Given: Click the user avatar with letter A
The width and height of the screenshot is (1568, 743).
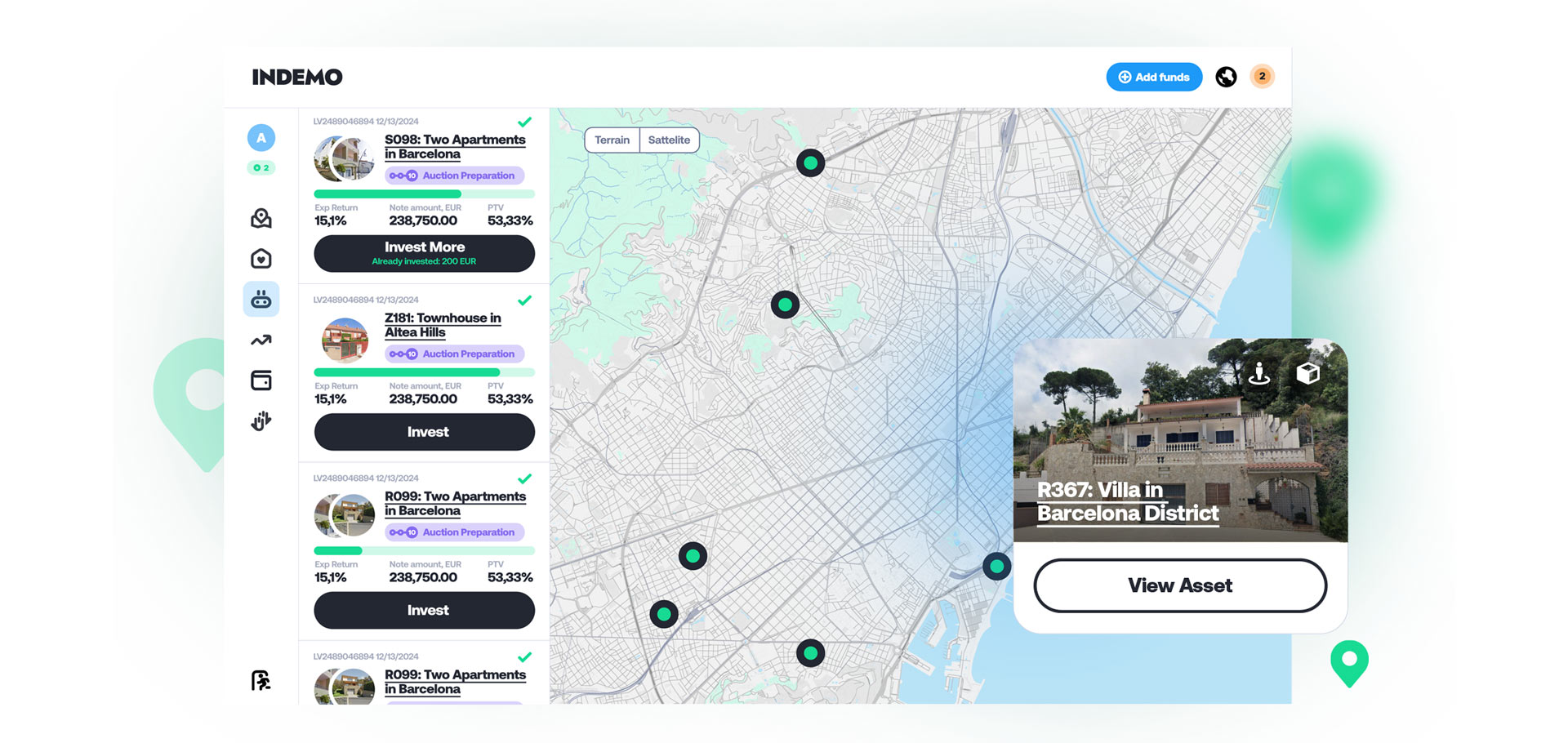Looking at the screenshot, I should (x=261, y=138).
